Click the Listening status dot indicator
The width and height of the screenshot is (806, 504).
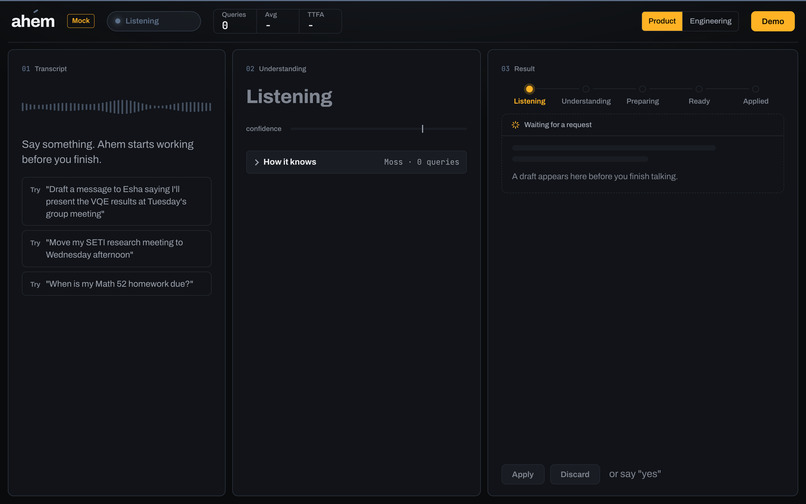click(118, 21)
